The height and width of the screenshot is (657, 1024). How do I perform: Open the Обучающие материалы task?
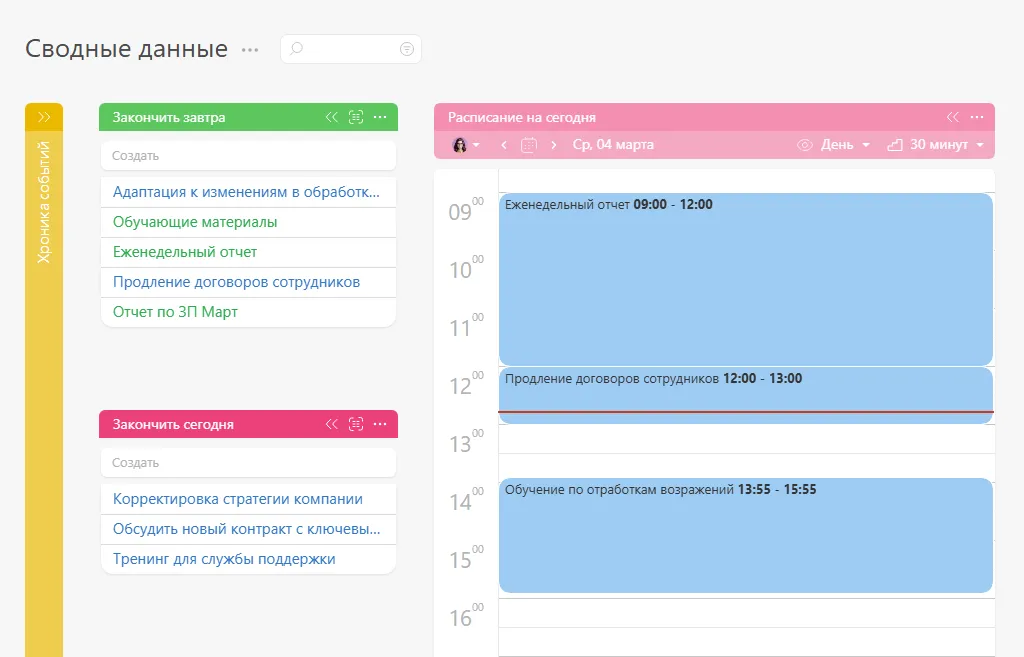tap(195, 222)
